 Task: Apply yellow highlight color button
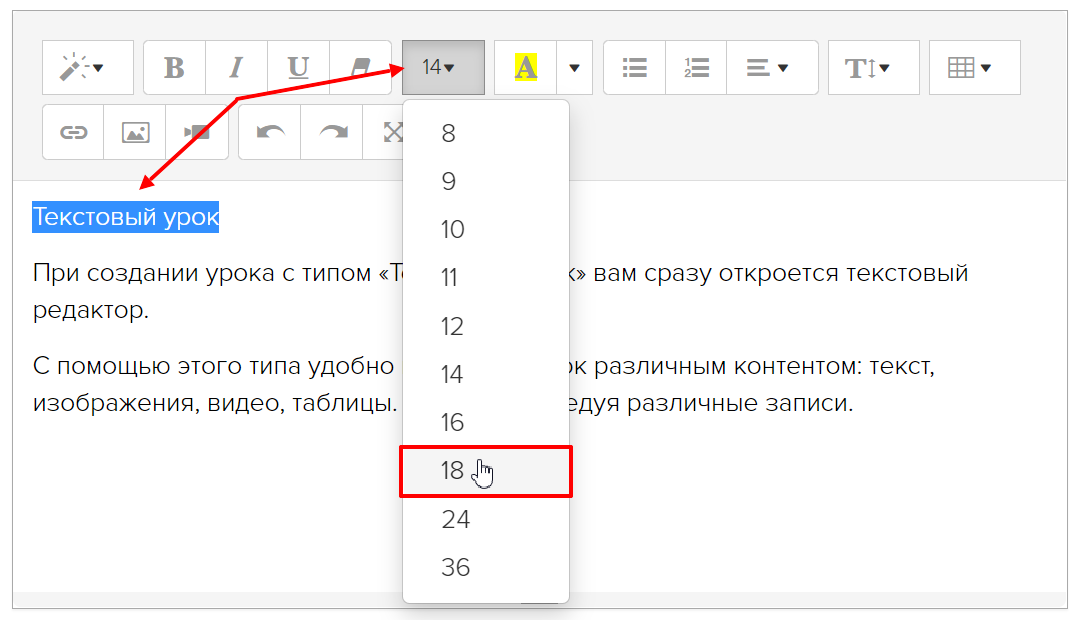[526, 68]
